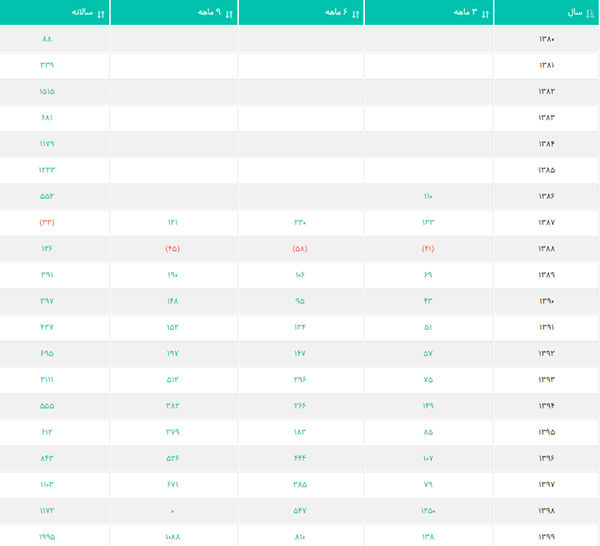Viewport: 600px width, 546px height.
Task: Select annual value ۶۸۱ in ۱۳۸۳ row
Action: (x=47, y=117)
